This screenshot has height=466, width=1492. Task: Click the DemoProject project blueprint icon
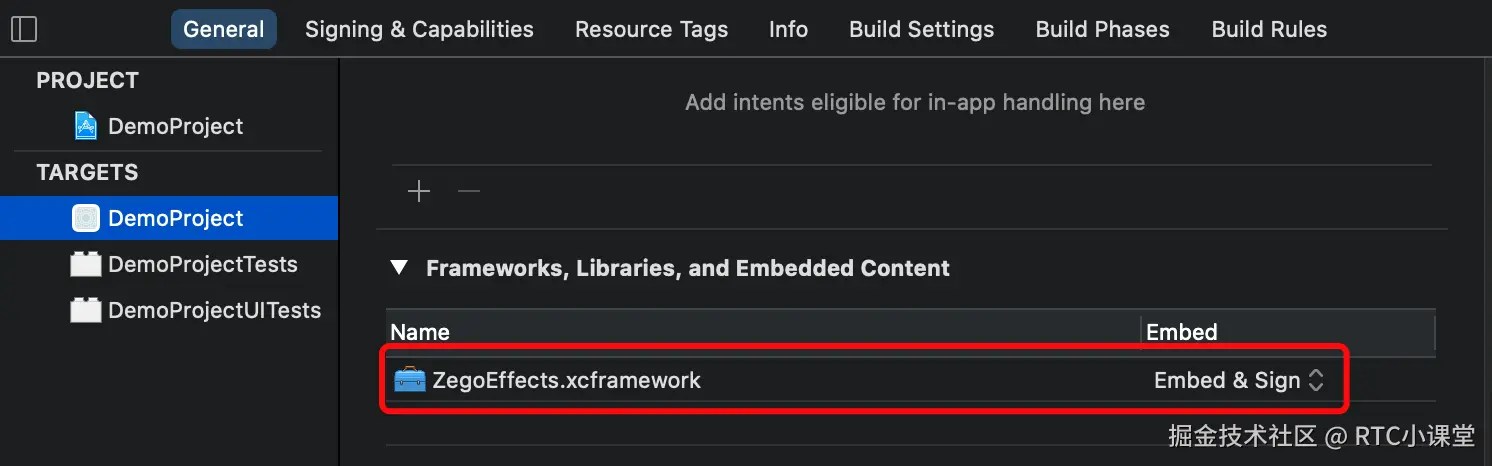coord(86,126)
